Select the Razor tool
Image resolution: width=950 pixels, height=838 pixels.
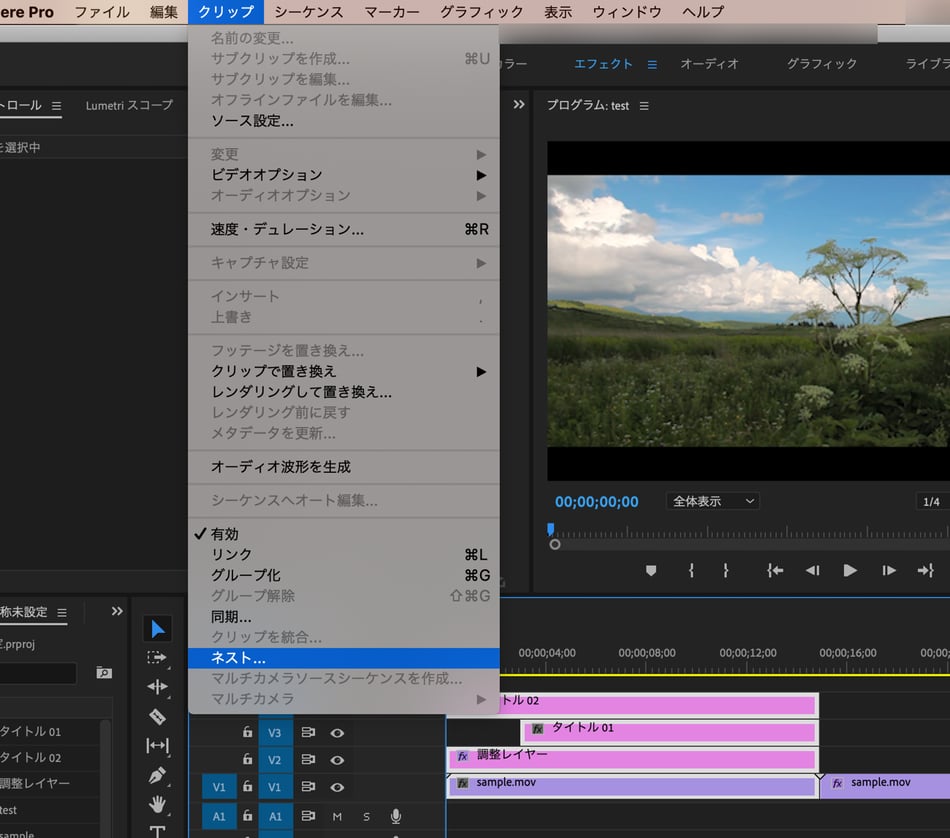click(x=157, y=716)
